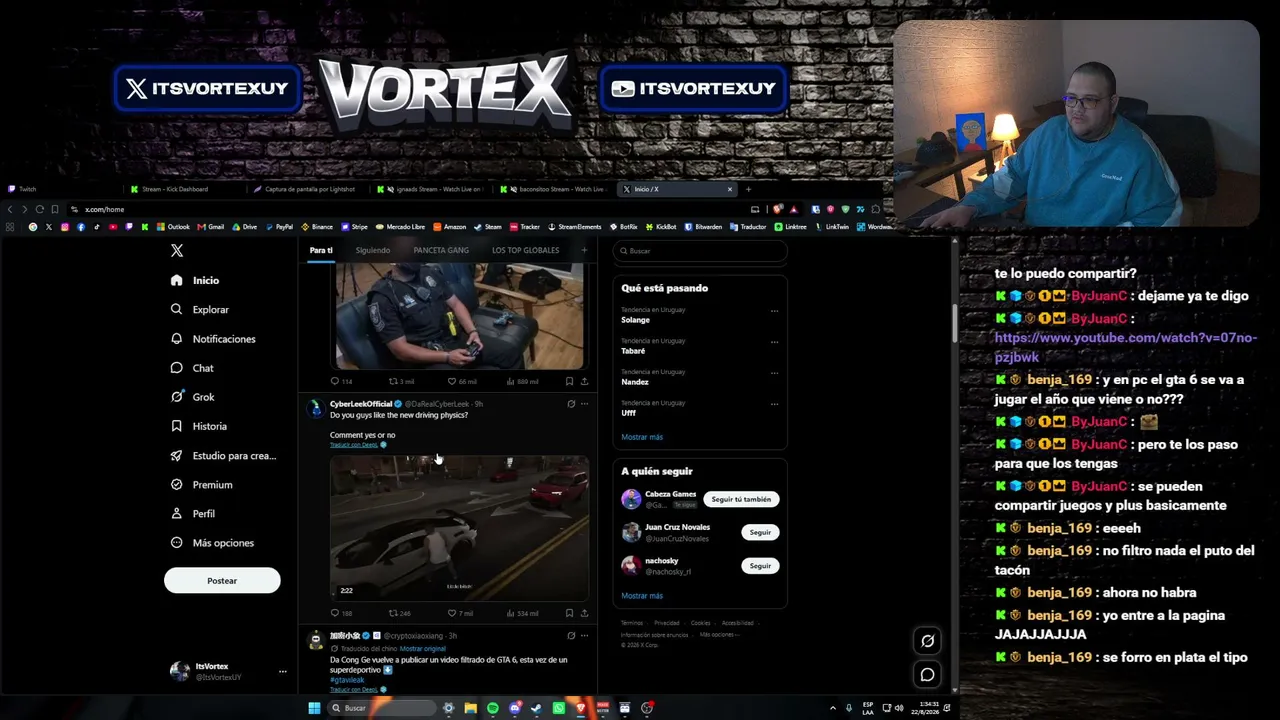The image size is (1280, 720).
Task: Click the X search field Buscar
Action: (x=700, y=251)
